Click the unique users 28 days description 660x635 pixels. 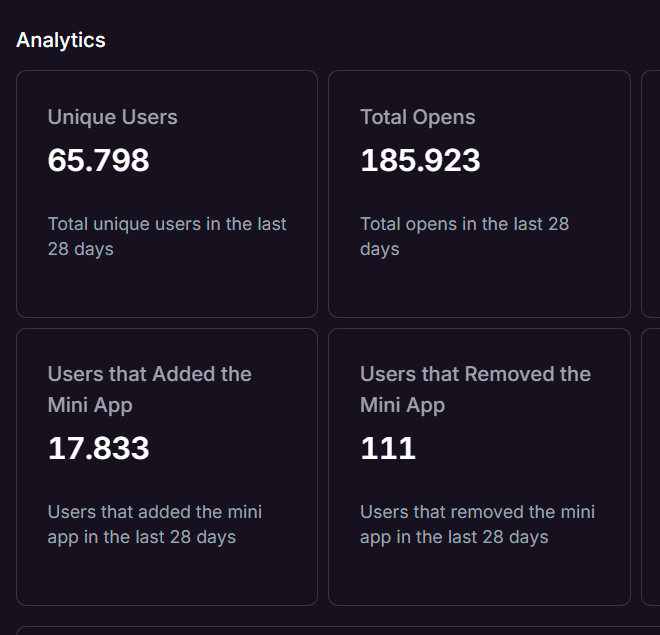click(x=167, y=236)
